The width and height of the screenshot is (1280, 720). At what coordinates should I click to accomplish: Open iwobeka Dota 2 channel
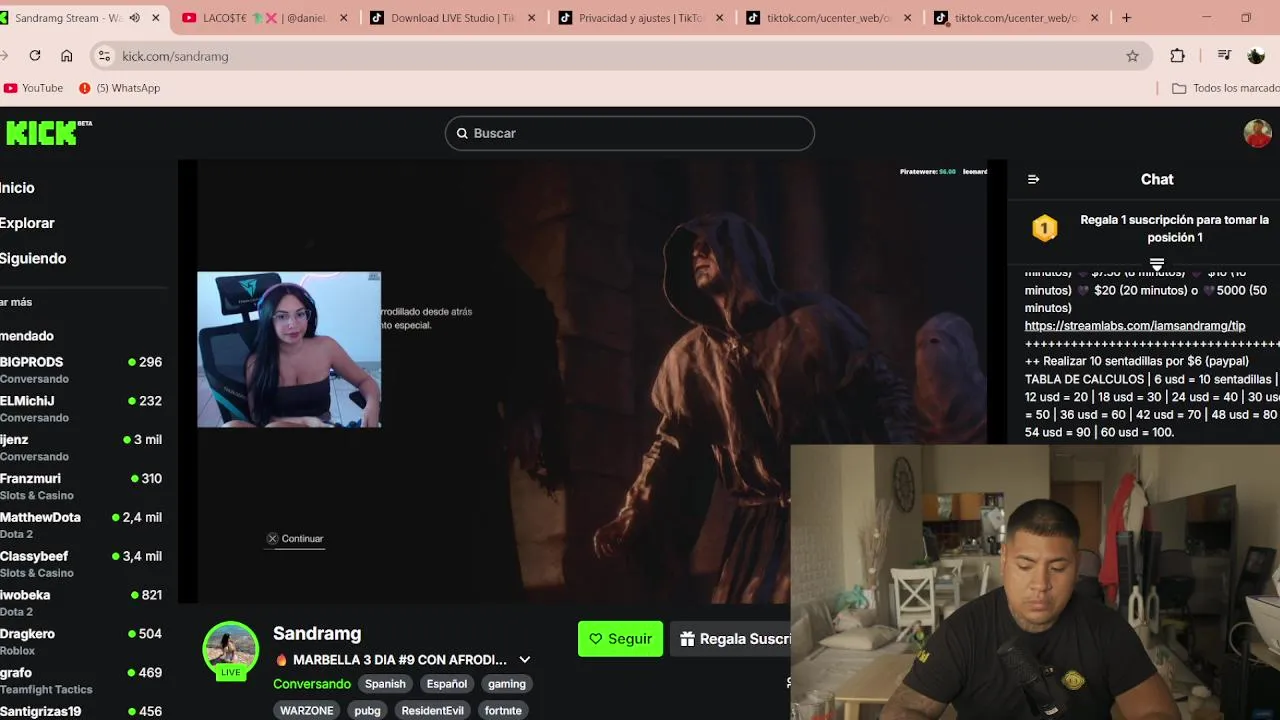81,602
